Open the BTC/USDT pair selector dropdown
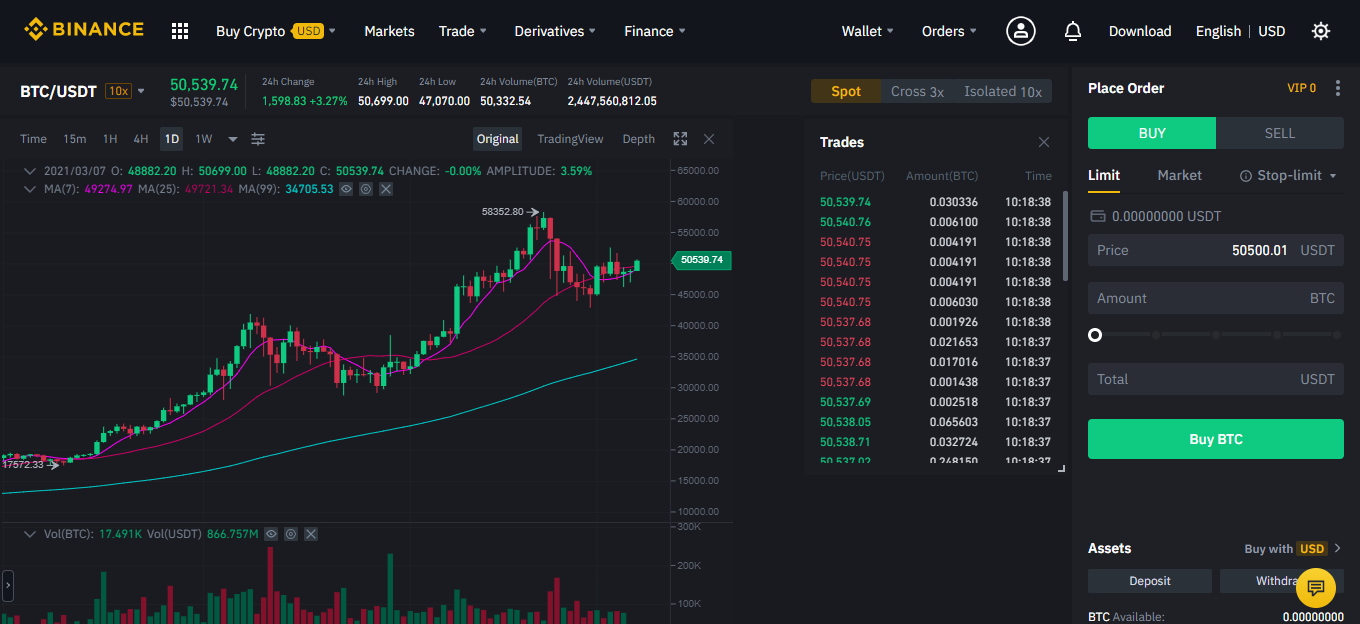 tap(141, 91)
